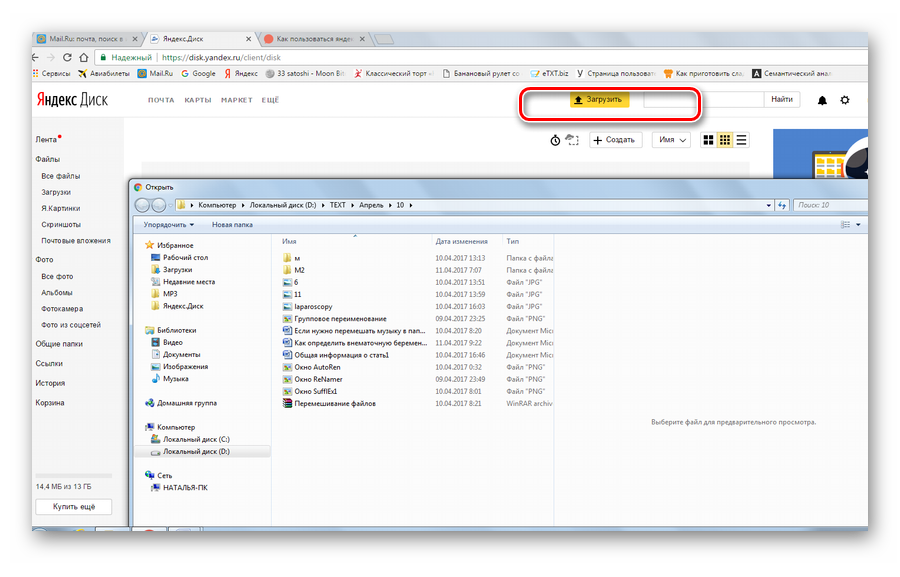Click the history clock icon near Создать
Viewport: 900px width, 577px height.
pyautogui.click(x=555, y=140)
